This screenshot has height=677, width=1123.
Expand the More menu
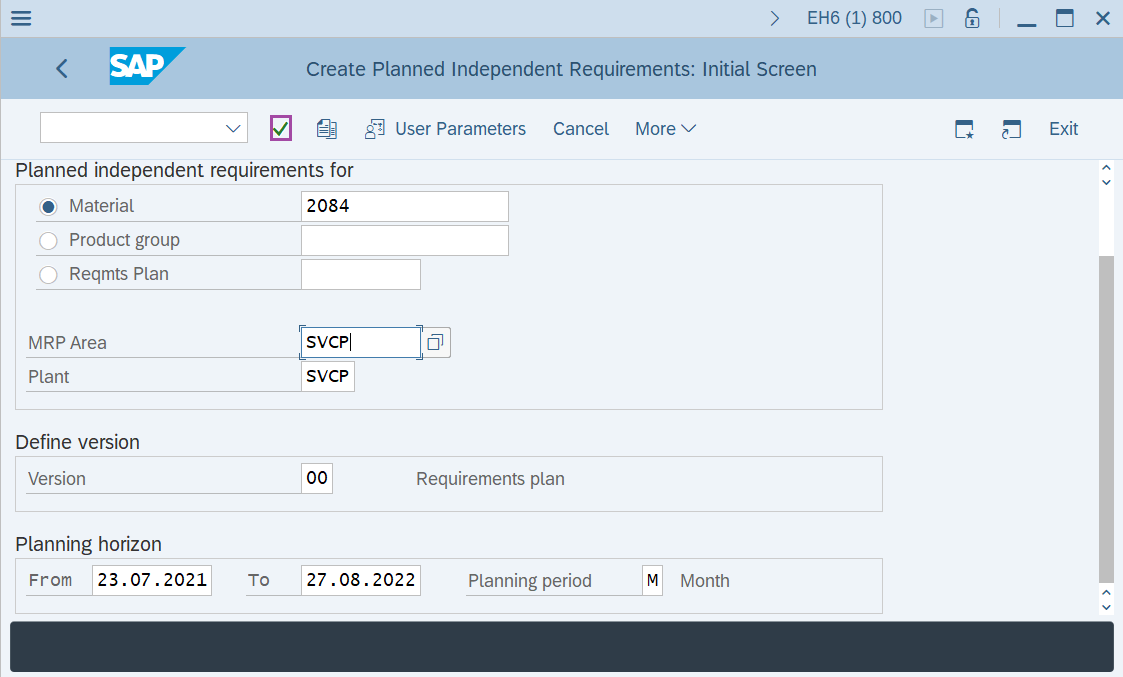coord(665,129)
